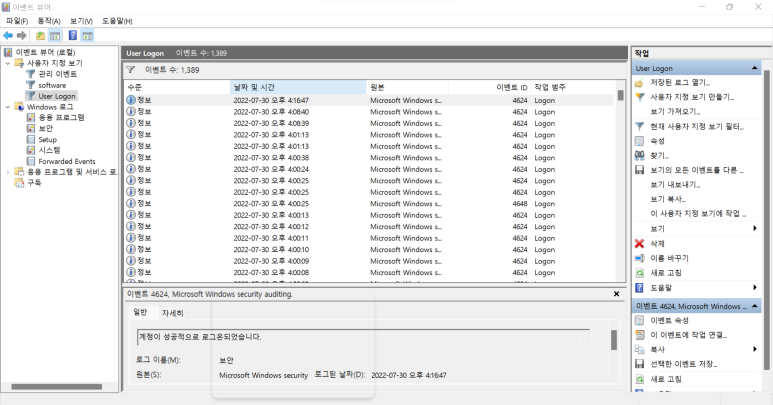Sort by 원본 column header

[408, 87]
